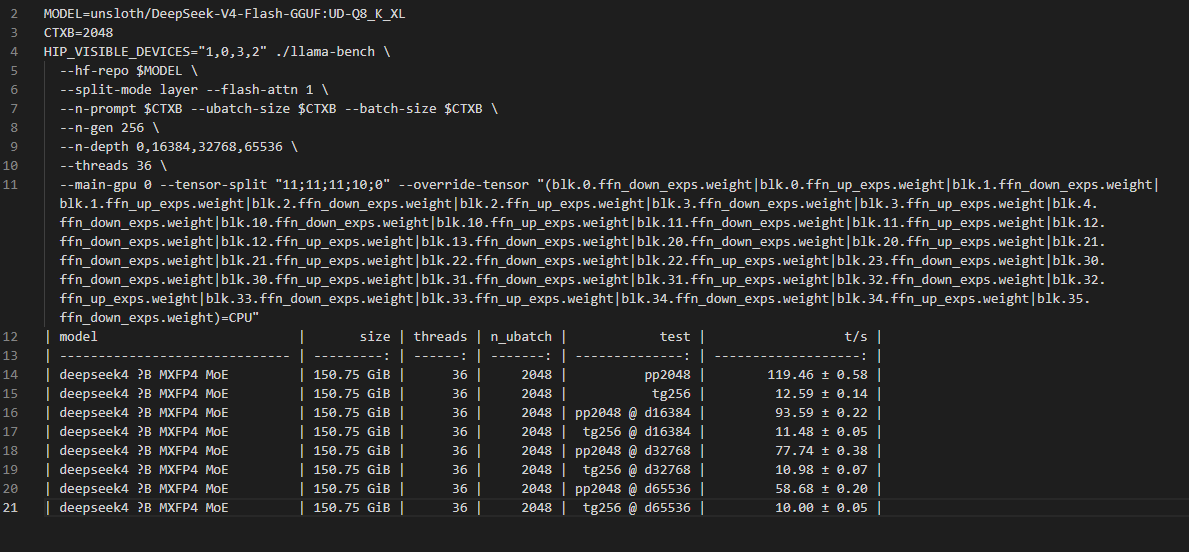Click the --hf-repo $MODEL argument
Screen dimensions: 1189x552
121,71
